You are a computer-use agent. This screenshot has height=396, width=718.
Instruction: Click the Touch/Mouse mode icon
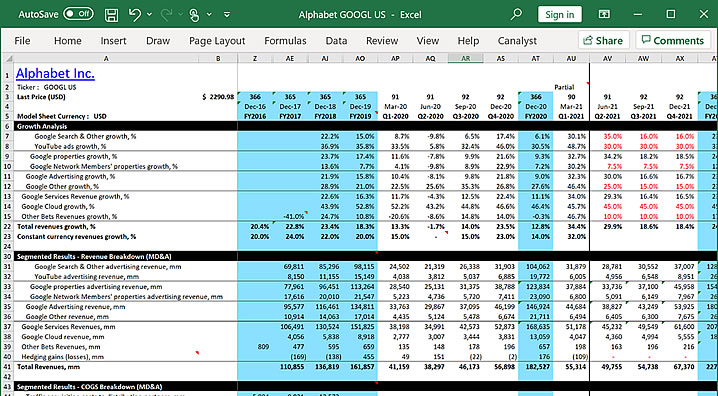pos(194,15)
